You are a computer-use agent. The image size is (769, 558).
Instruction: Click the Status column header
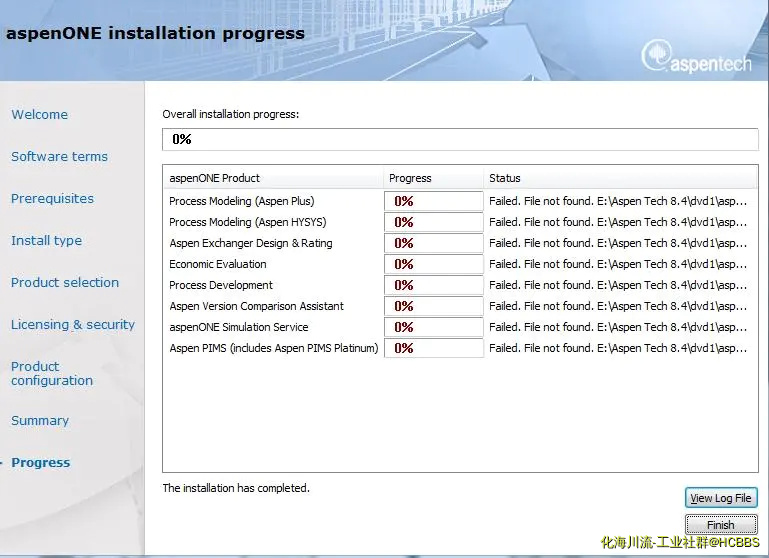620,178
